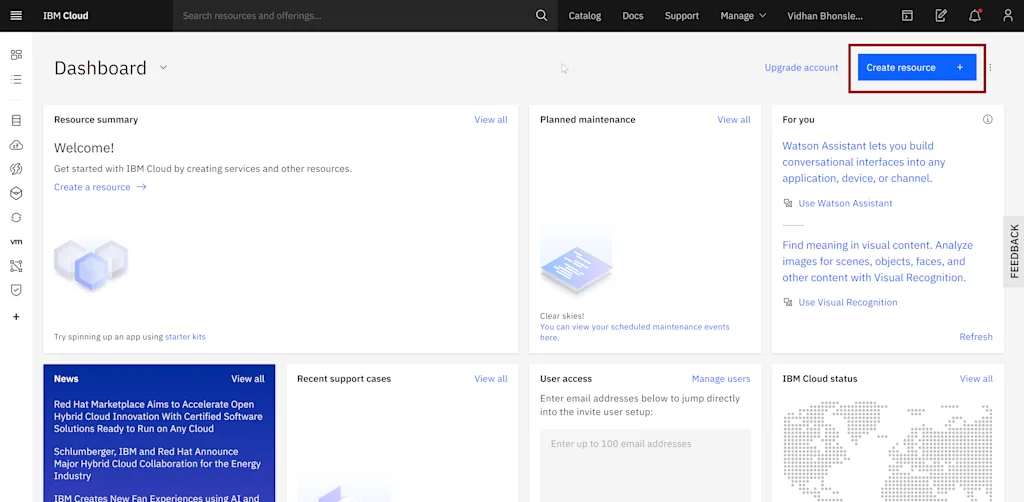Open the Resource list icon in the sidebar
Image resolution: width=1024 pixels, height=502 pixels.
tap(16, 80)
